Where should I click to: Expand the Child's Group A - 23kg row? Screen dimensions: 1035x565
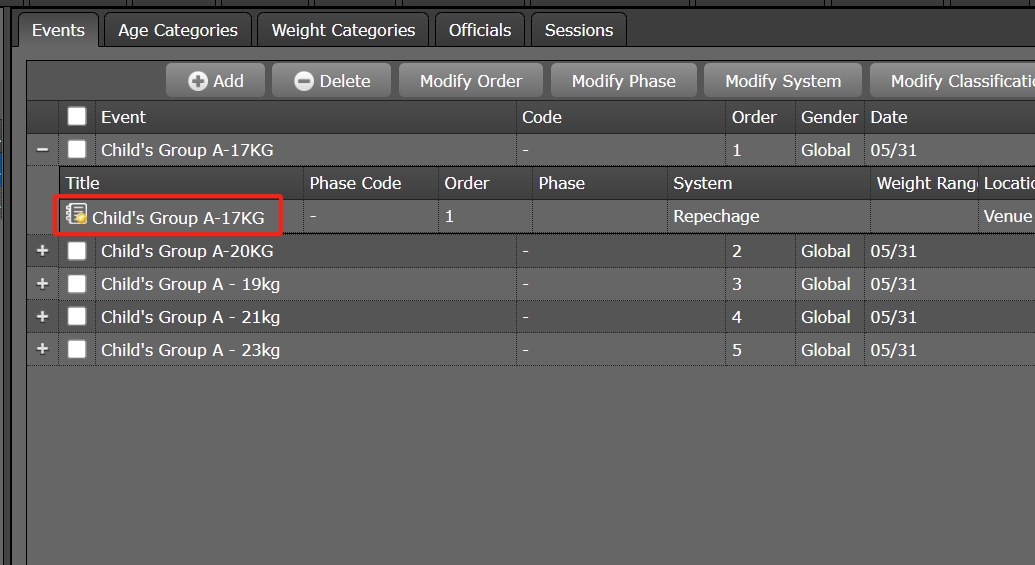(42, 350)
